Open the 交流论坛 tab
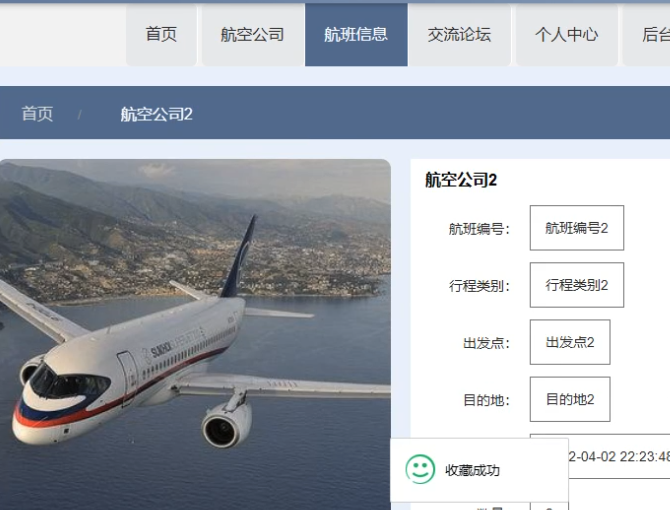 [x=459, y=35]
